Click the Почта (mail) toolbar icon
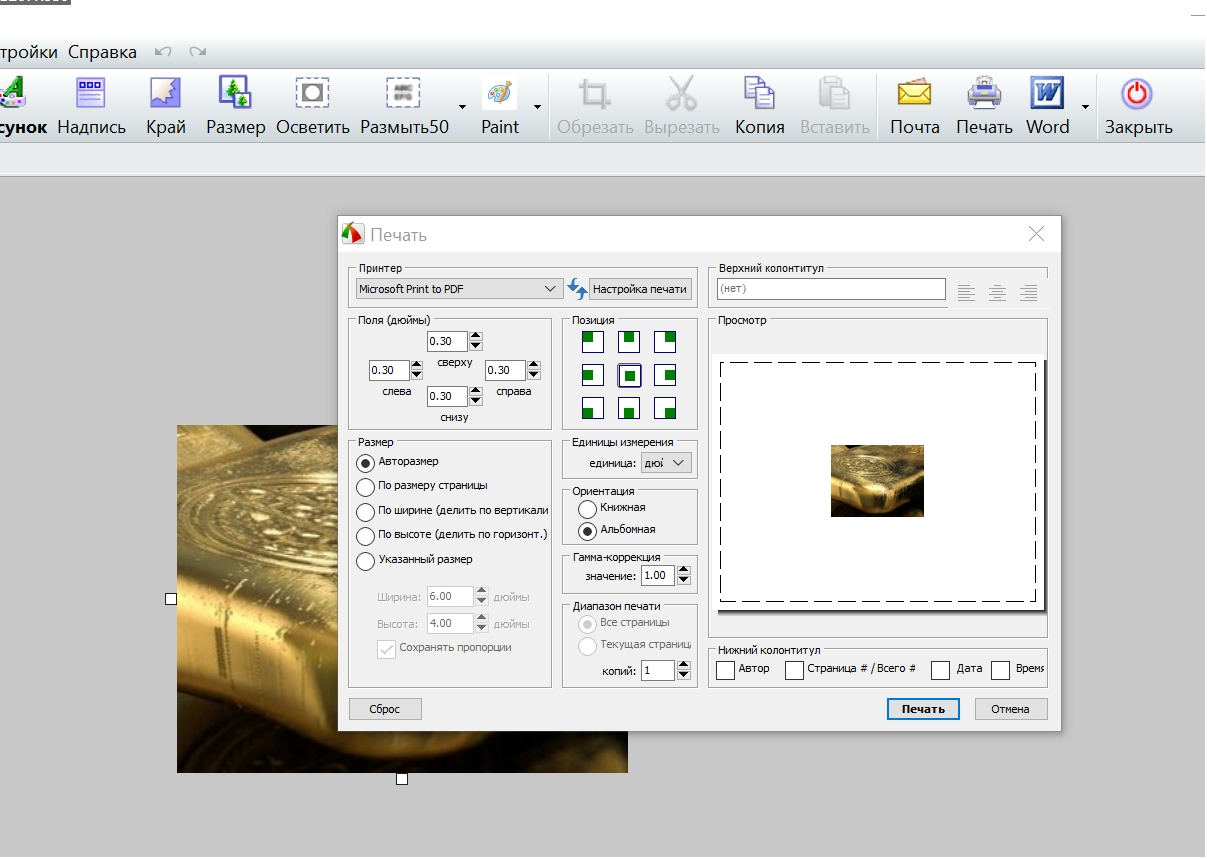1207x859 pixels. pos(914,94)
